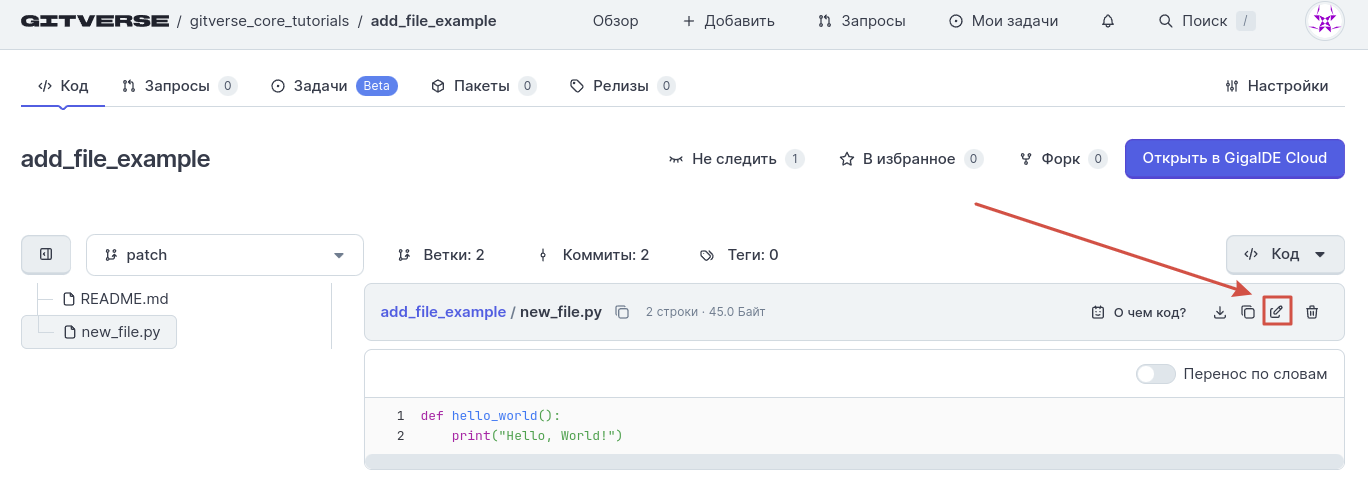
Task: Click the edit file pencil icon
Action: tap(1276, 312)
